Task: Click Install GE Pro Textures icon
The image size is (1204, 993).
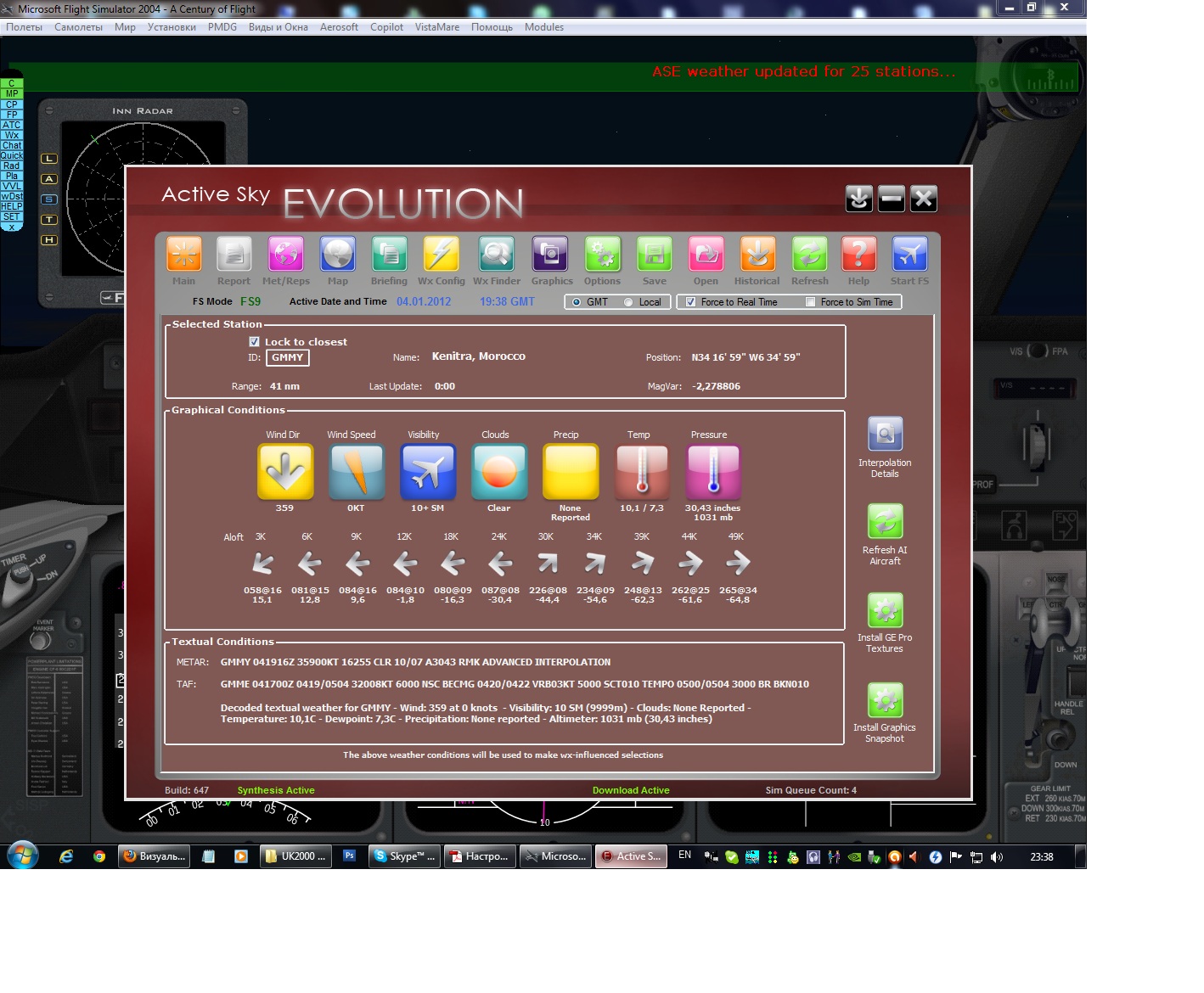Action: pos(885,610)
